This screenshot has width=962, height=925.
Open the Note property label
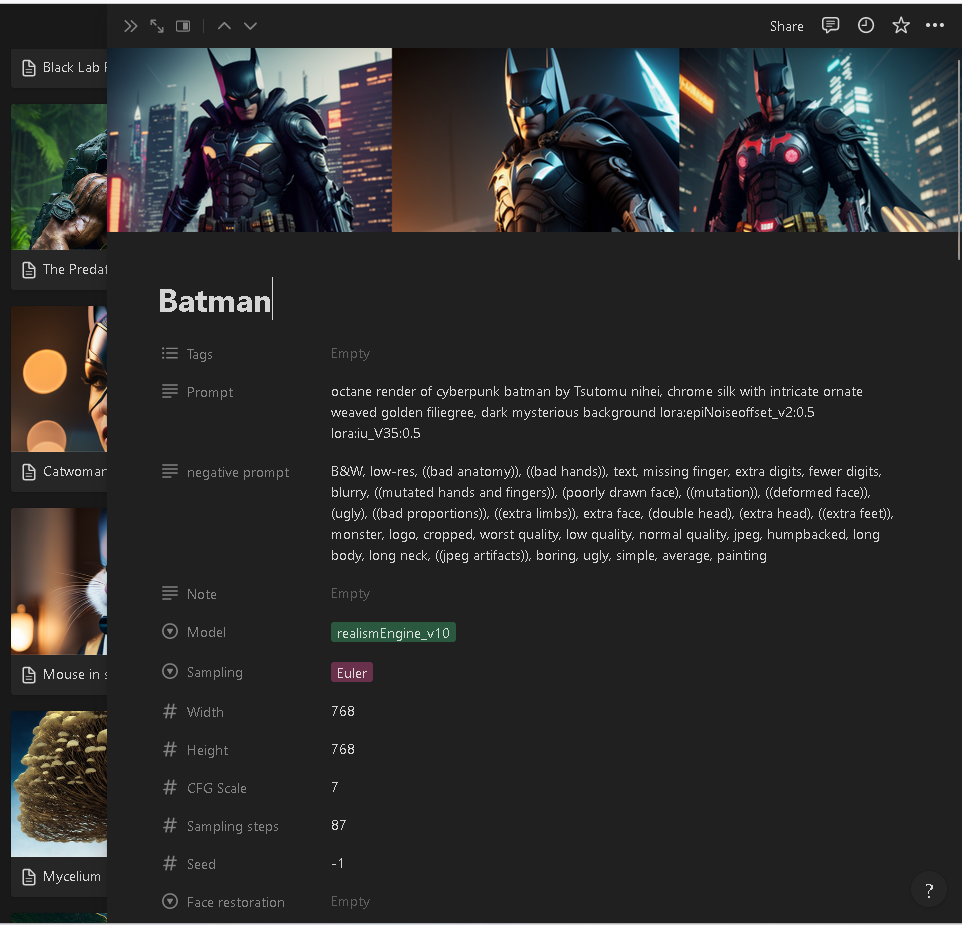(202, 594)
